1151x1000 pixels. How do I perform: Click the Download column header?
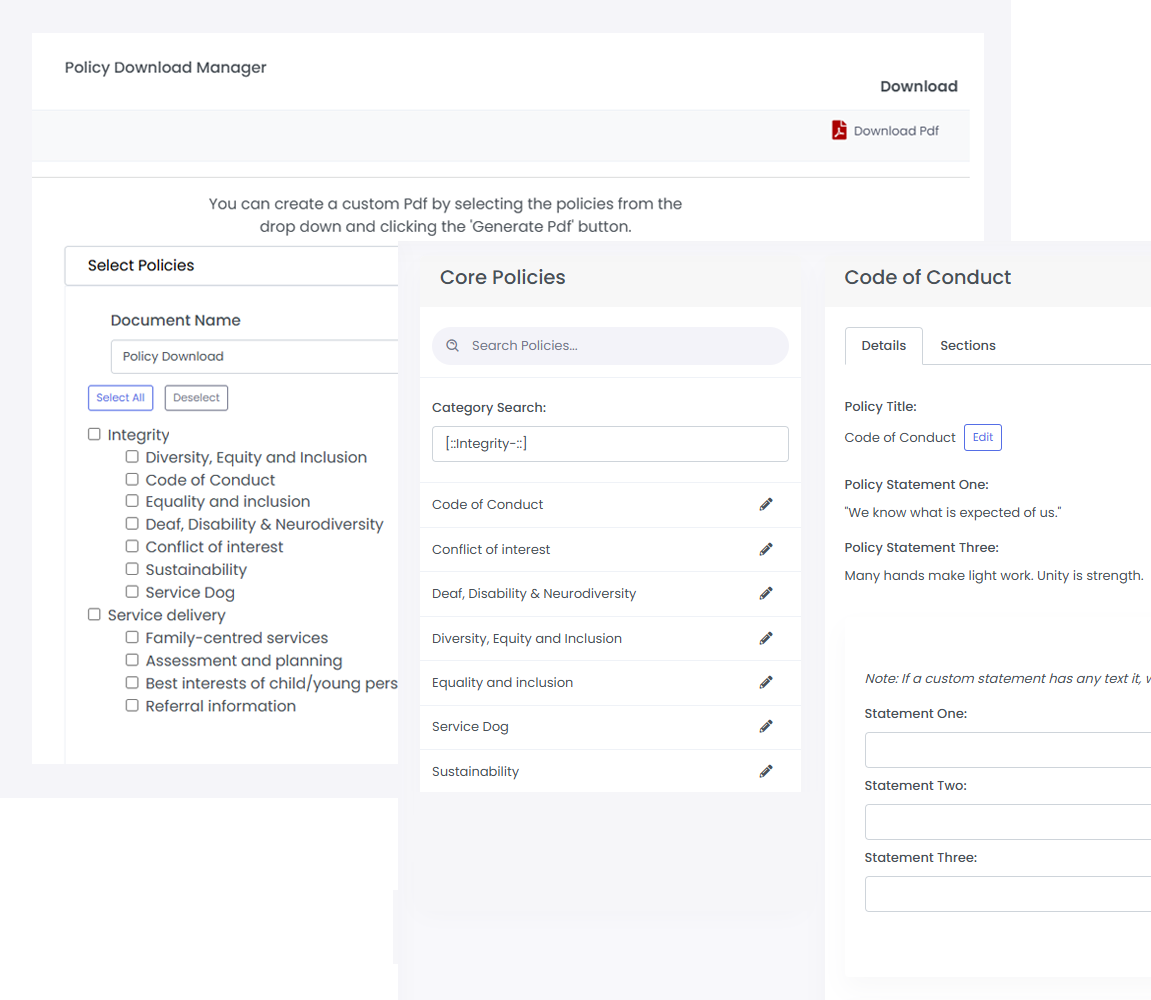point(918,87)
